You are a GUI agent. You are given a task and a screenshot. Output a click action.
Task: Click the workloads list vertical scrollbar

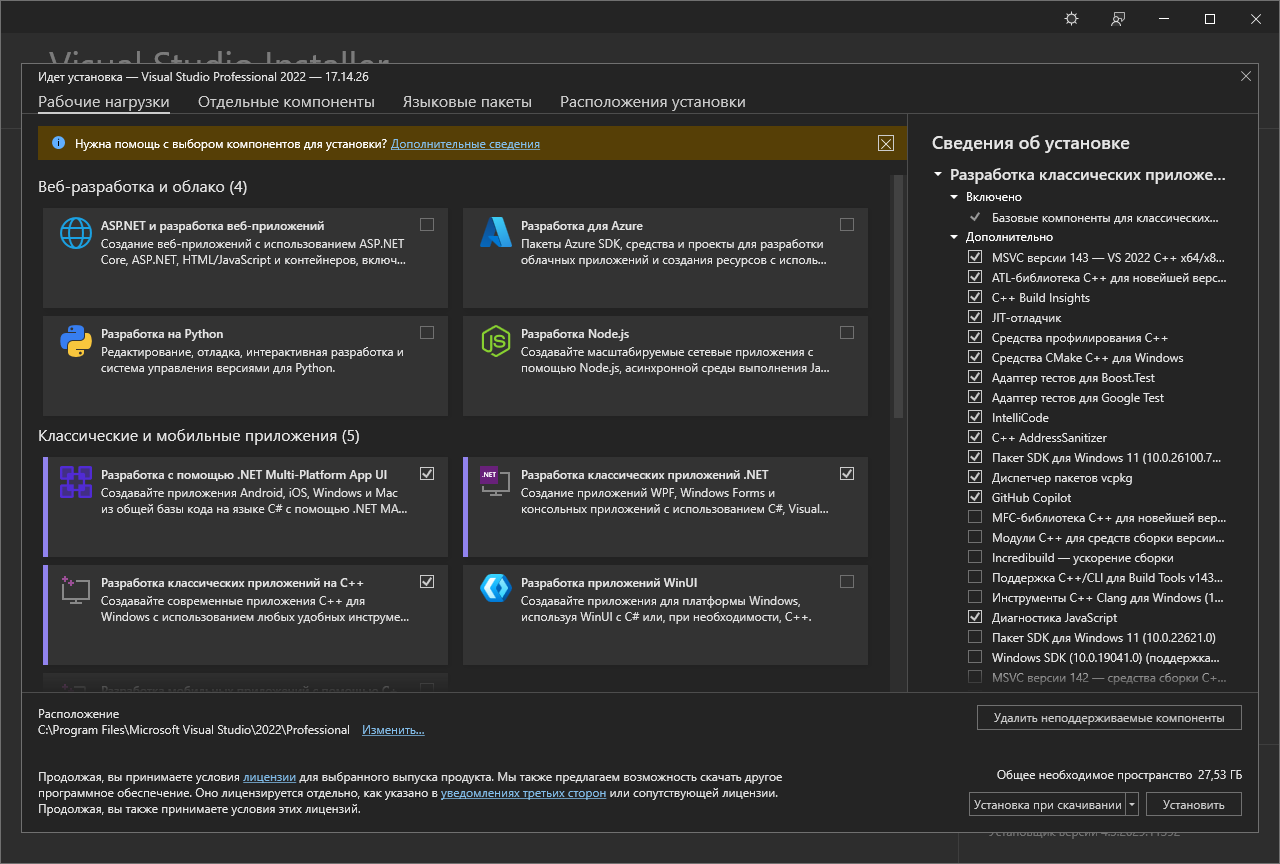[897, 300]
